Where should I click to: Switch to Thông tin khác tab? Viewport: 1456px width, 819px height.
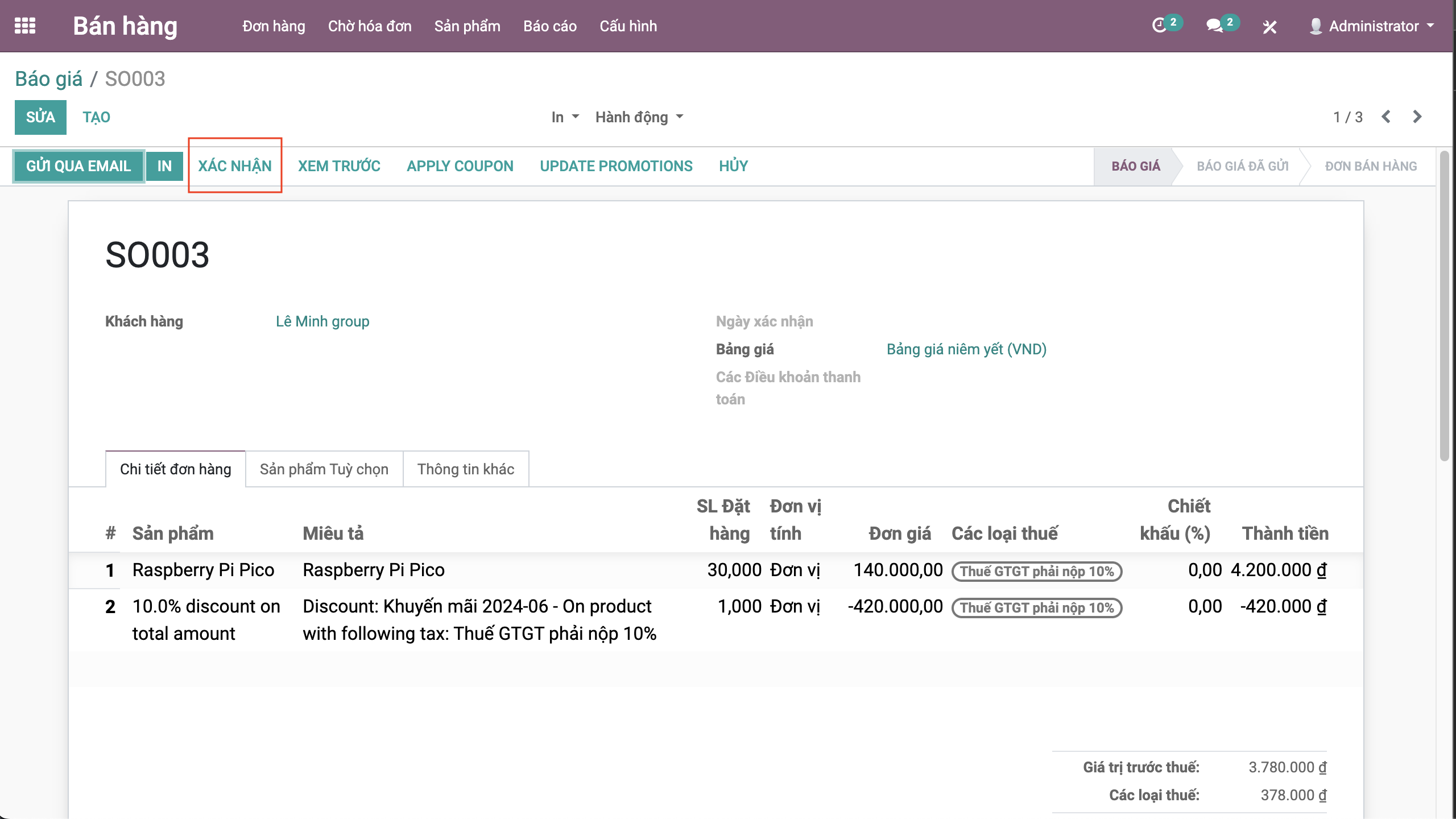click(x=465, y=469)
